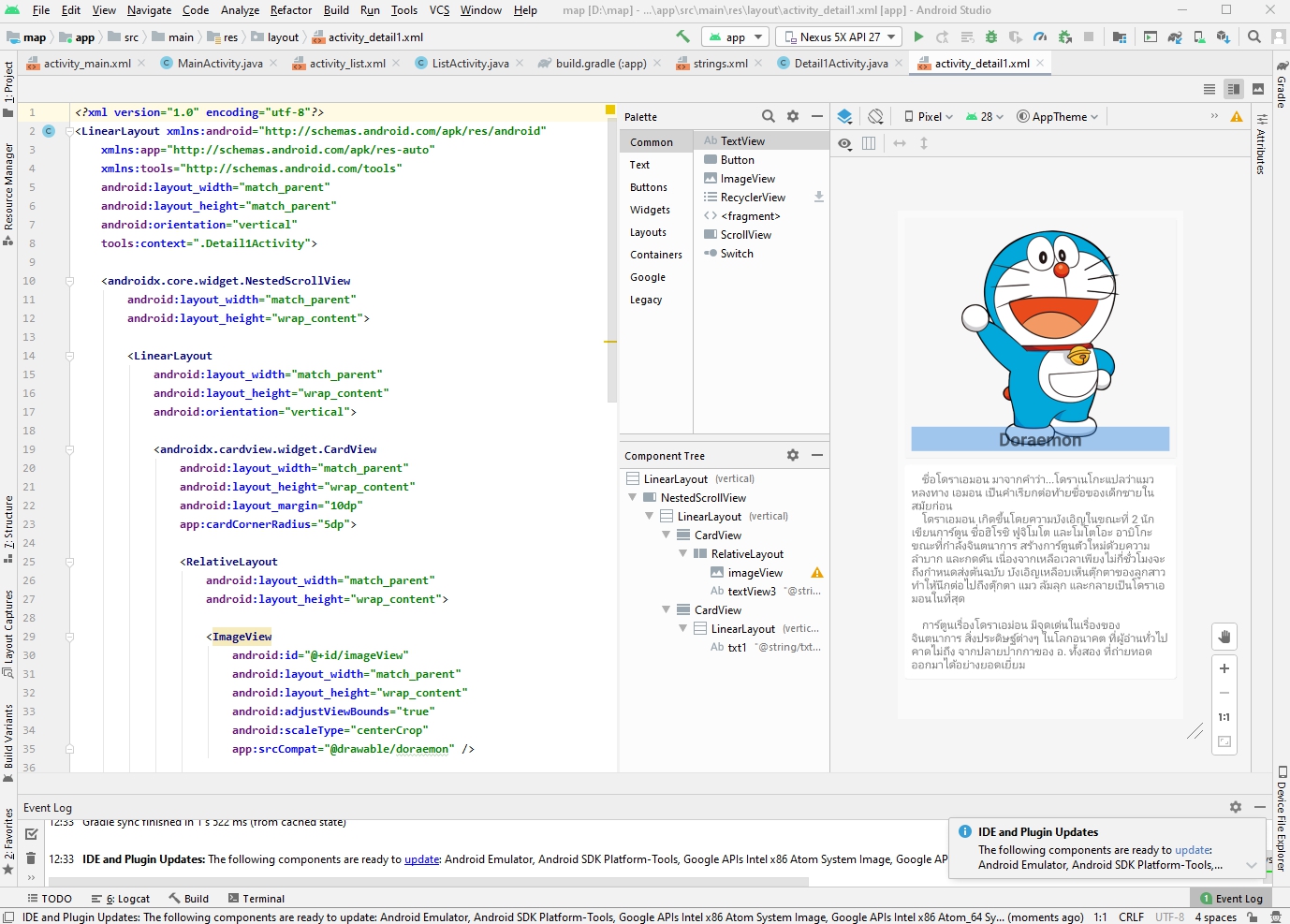
Task: Click the update link in Event Log message
Action: pos(421,859)
